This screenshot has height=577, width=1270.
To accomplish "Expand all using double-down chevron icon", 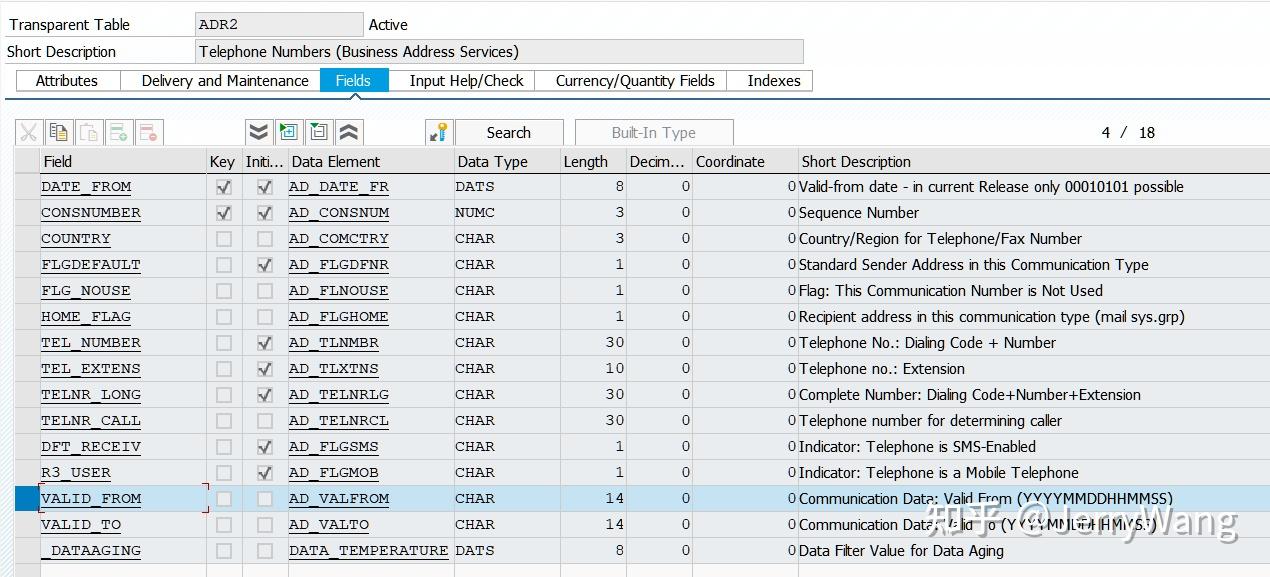I will pos(259,133).
